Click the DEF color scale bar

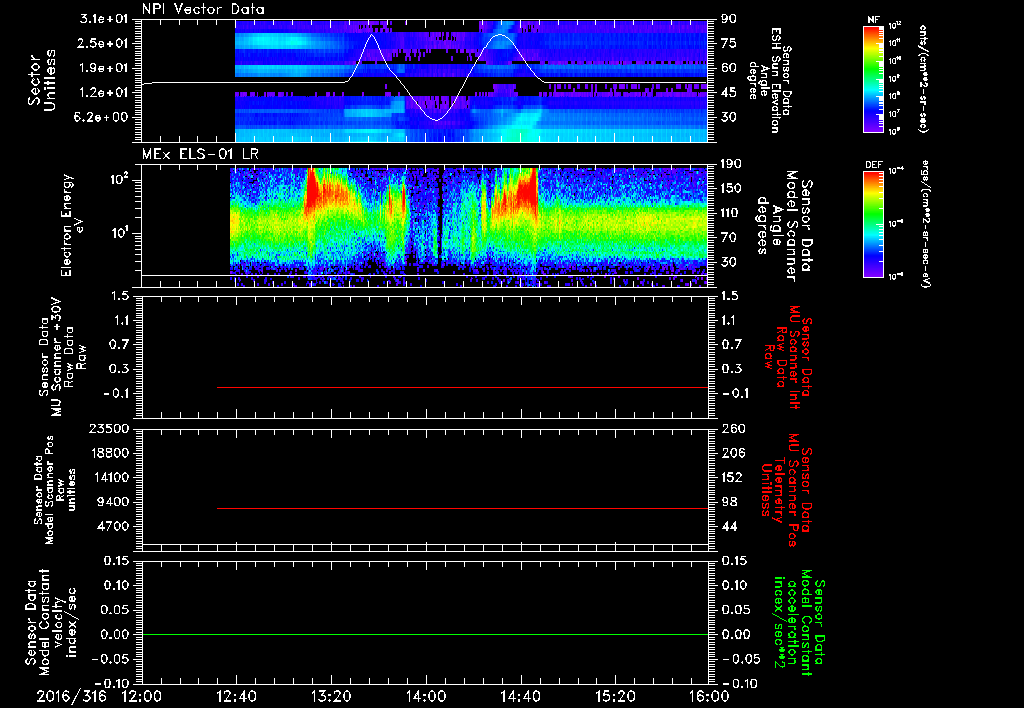click(874, 223)
